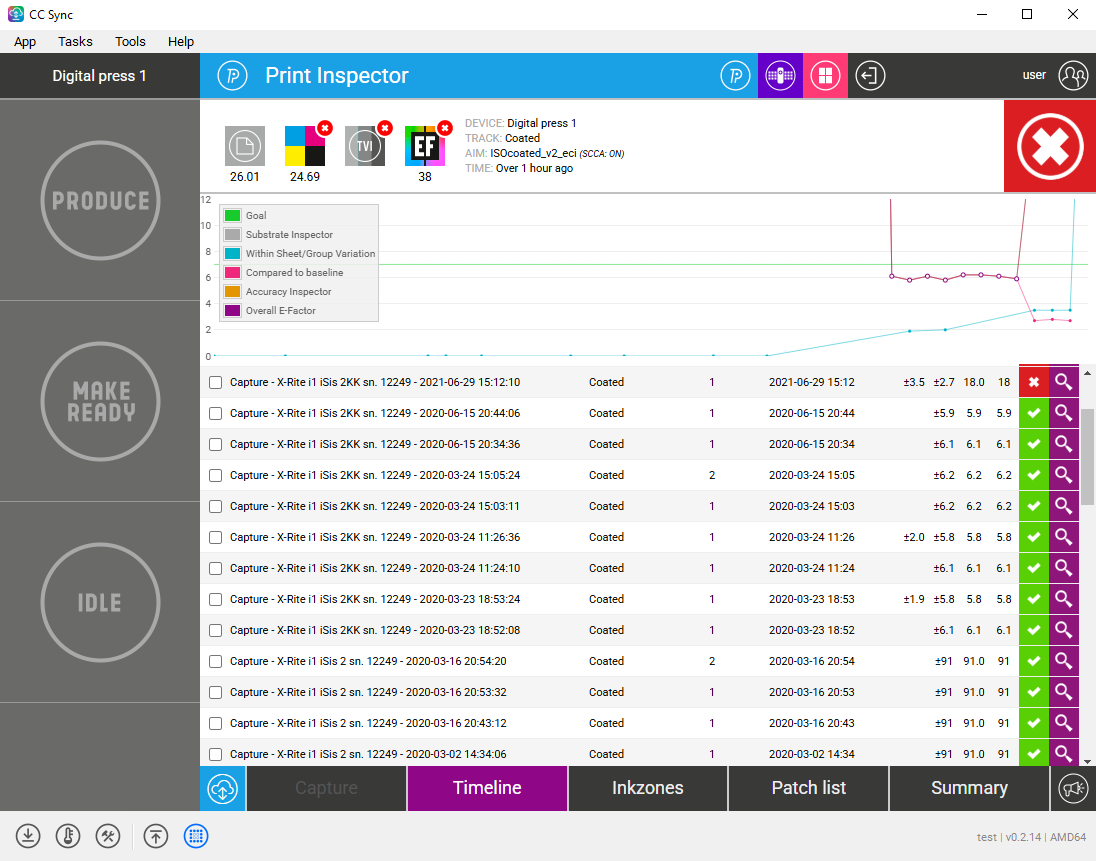Click red fail mark for capture 2021-06-29 15:12

coord(1034,382)
